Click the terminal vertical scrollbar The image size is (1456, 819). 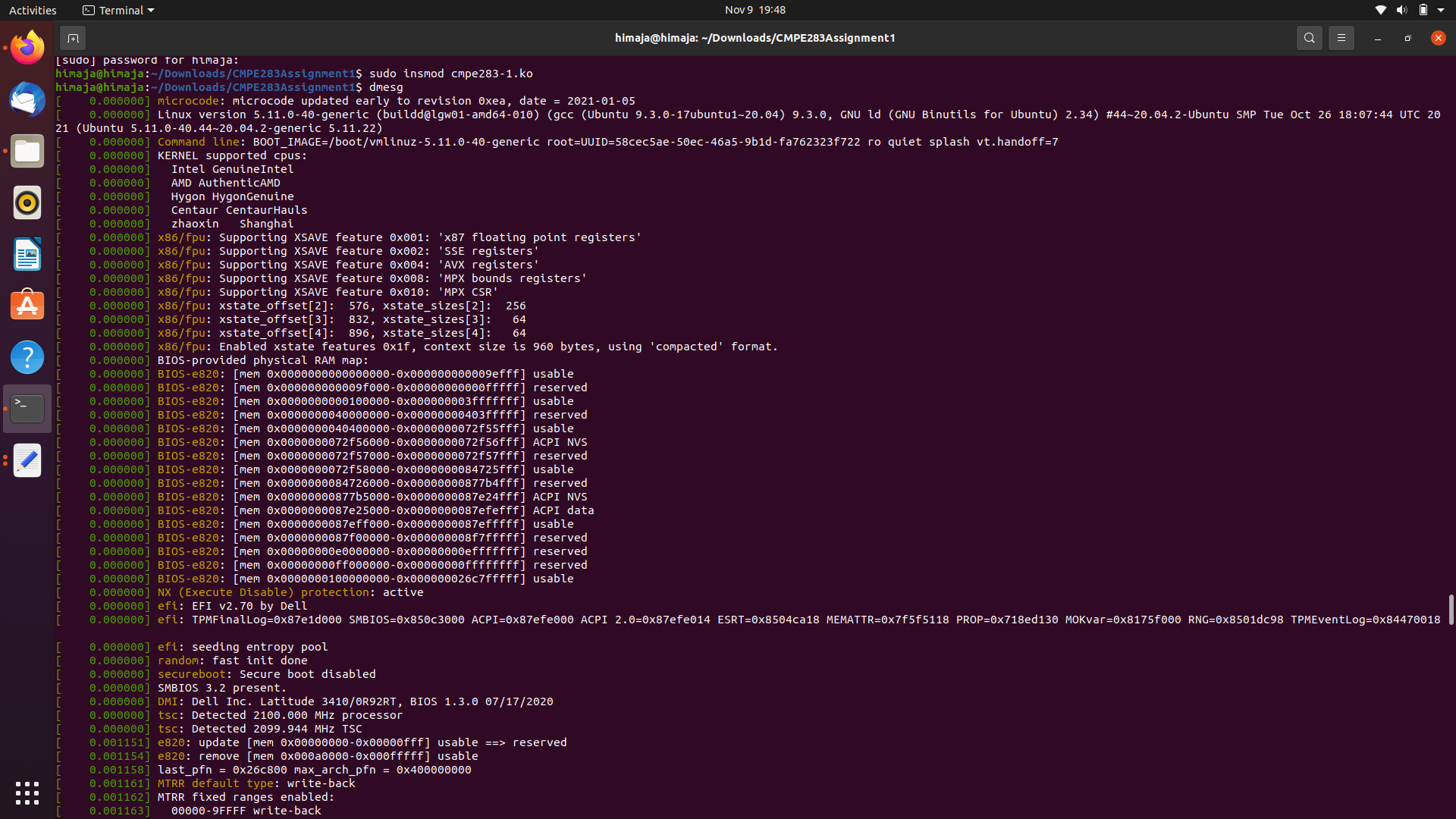pyautogui.click(x=1451, y=609)
